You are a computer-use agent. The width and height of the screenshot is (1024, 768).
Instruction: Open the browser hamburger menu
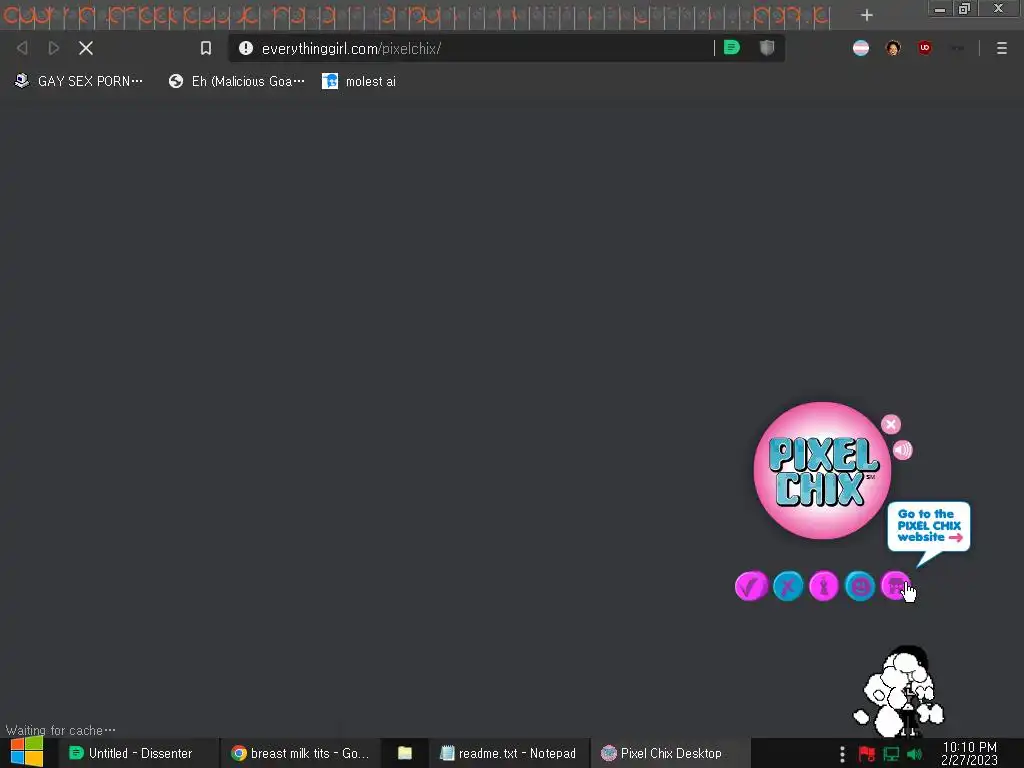[x=1002, y=48]
